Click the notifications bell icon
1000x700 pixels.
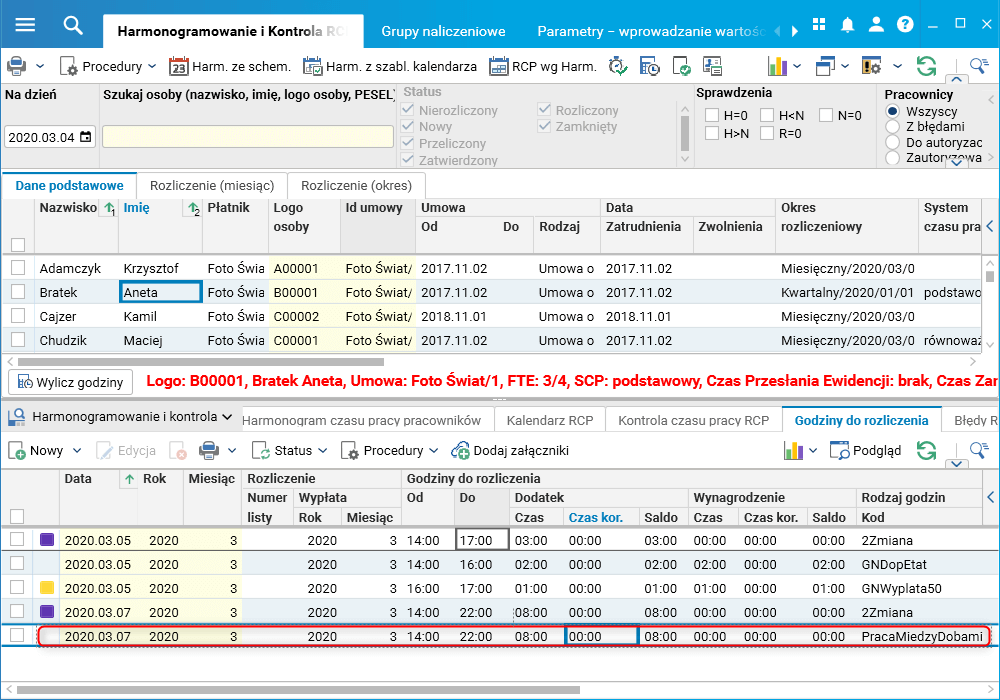coord(848,24)
